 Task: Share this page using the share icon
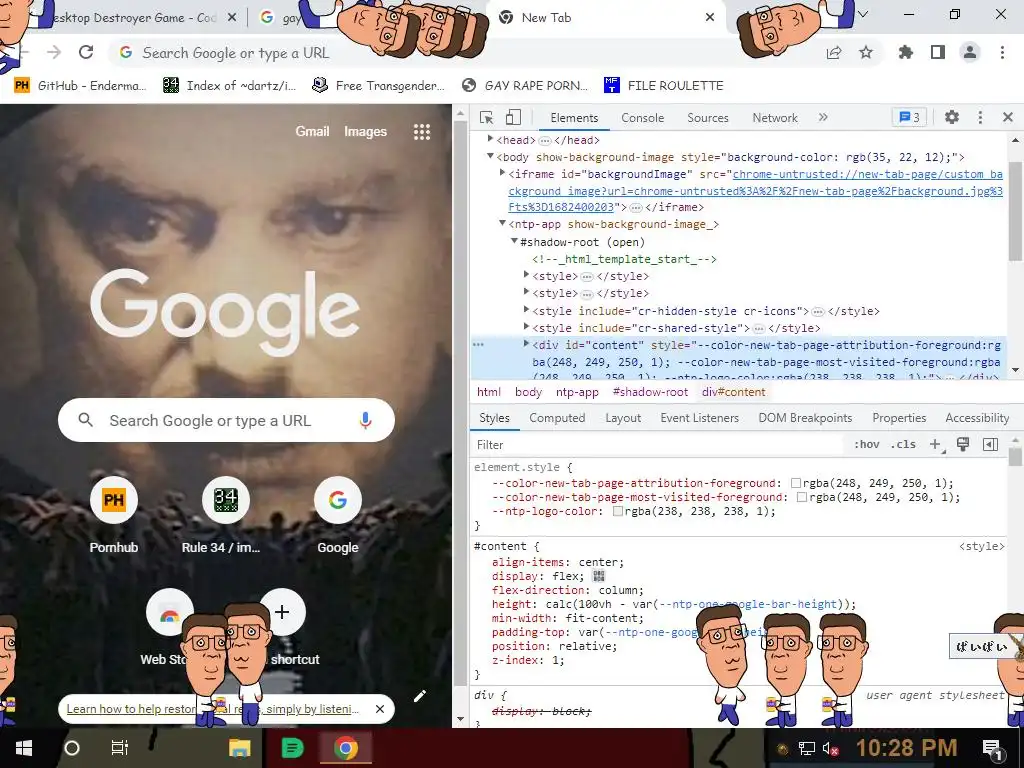(833, 53)
